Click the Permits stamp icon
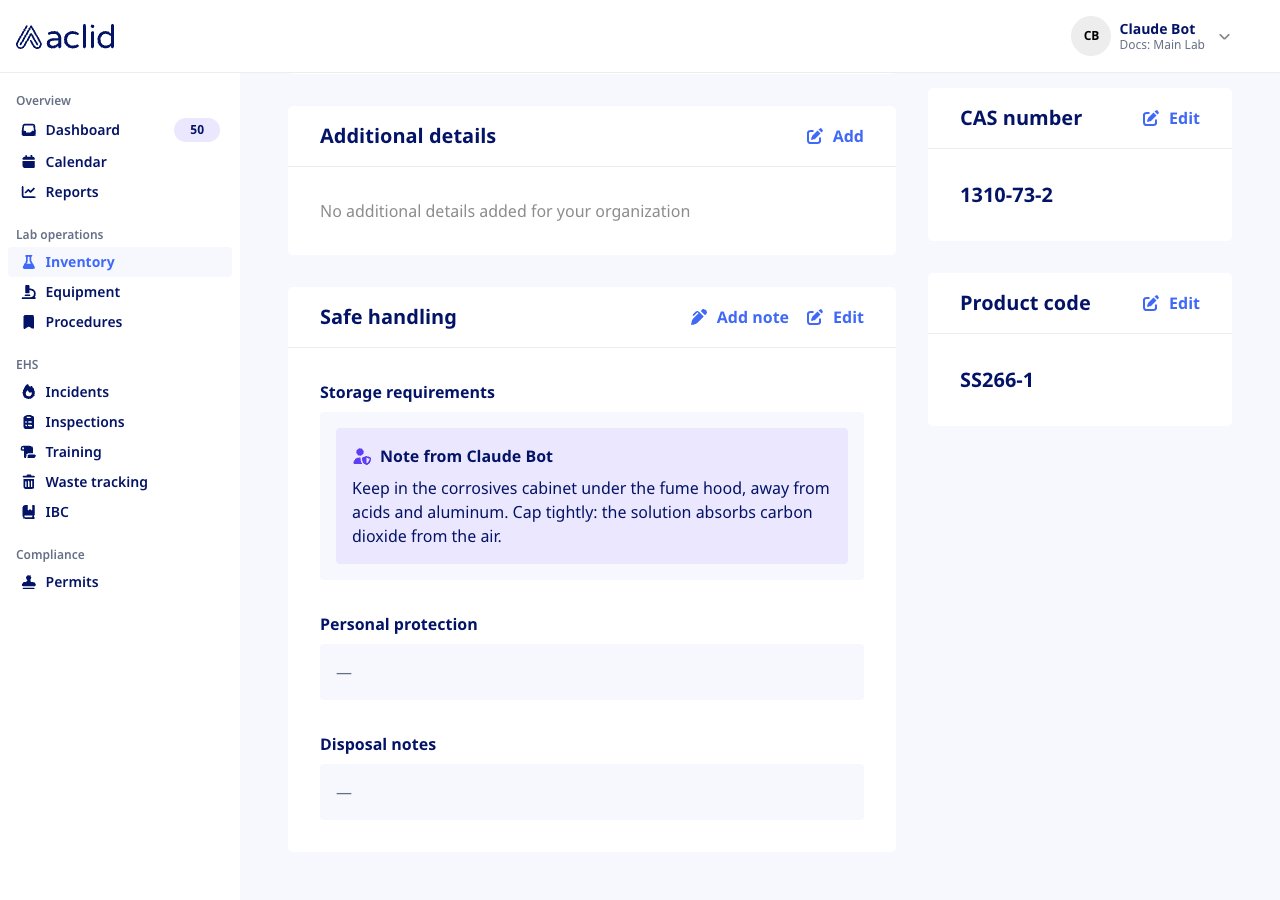The width and height of the screenshot is (1280, 900). 29,582
